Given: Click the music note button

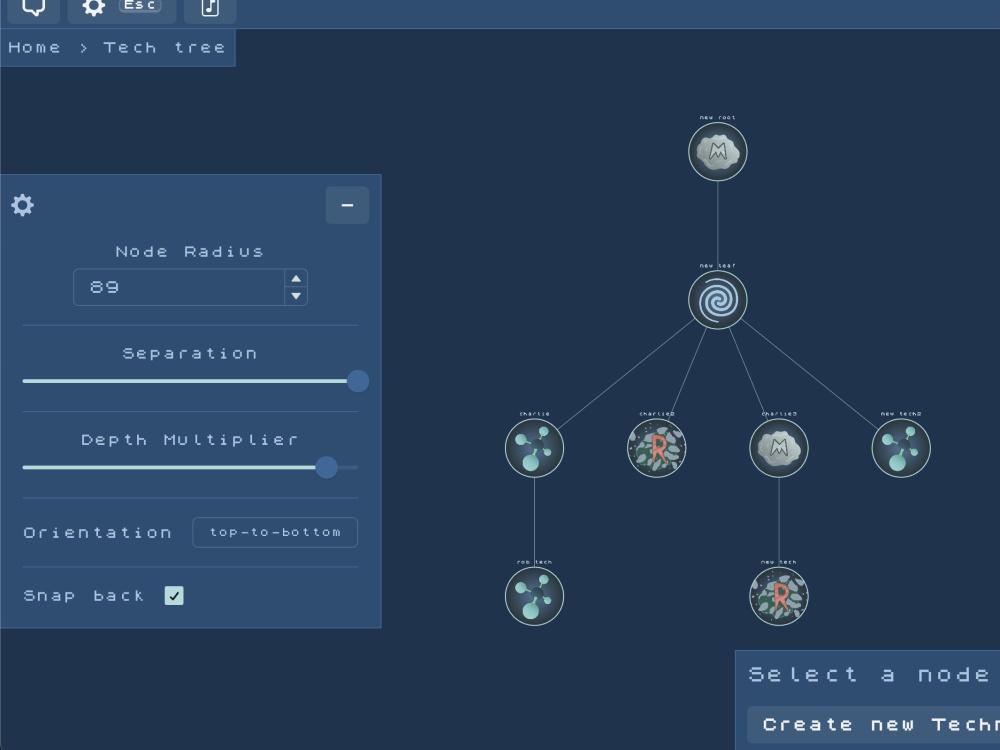Looking at the screenshot, I should point(210,8).
